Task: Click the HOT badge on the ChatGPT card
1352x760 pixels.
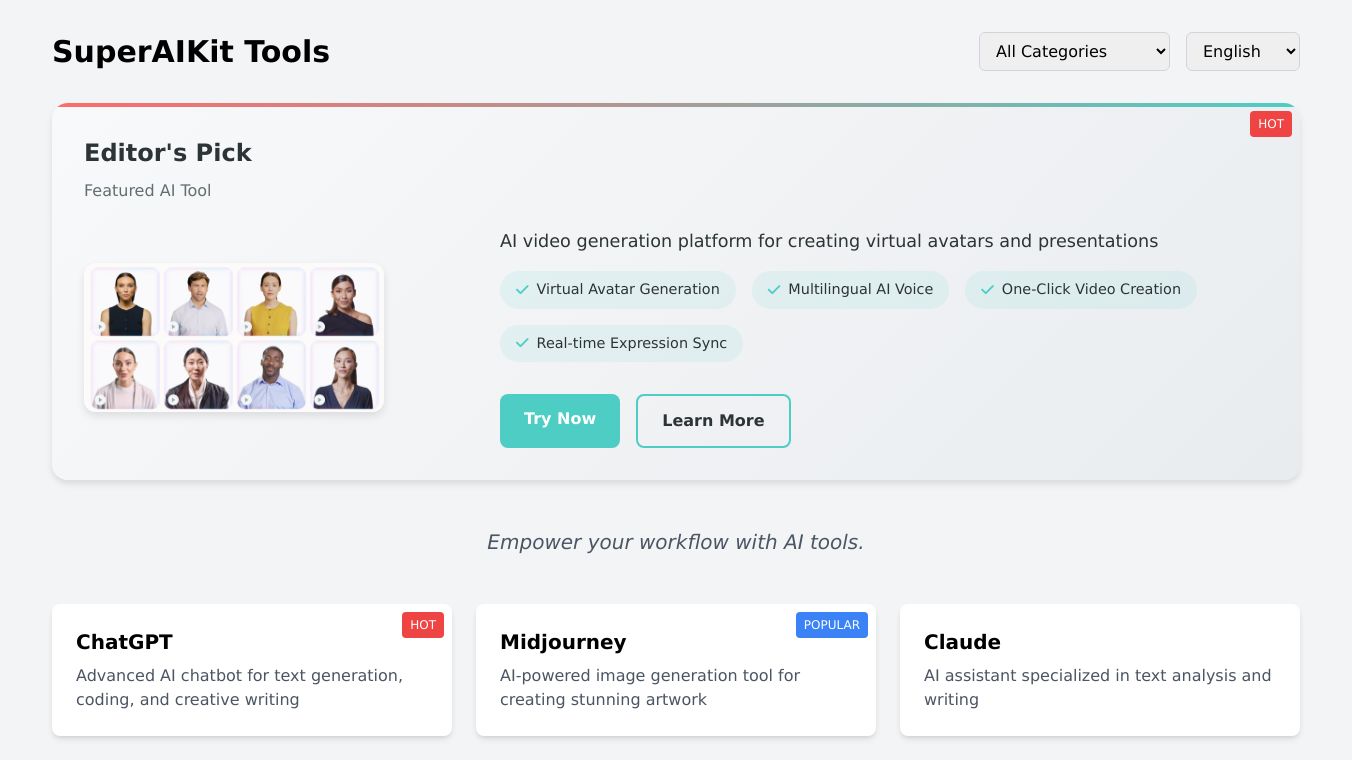Action: pos(423,625)
